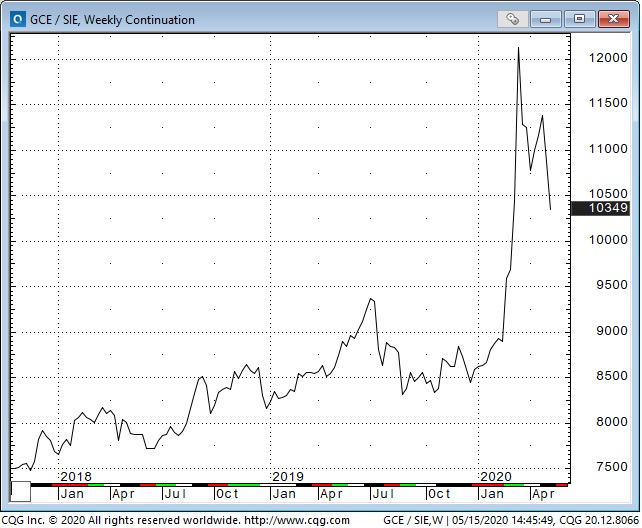
Task: Click the current price label 10349
Action: tap(600, 208)
